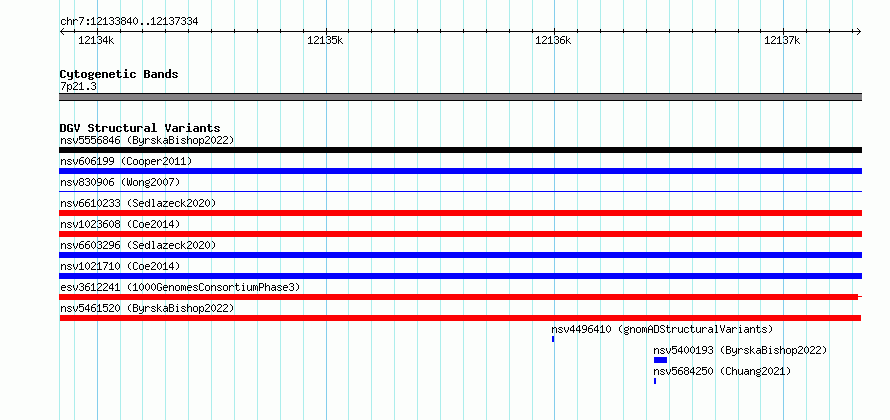This screenshot has width=890, height=420.
Task: Select the nsv6603296 (Sedlazeck2020) label
Action: [x=138, y=245]
